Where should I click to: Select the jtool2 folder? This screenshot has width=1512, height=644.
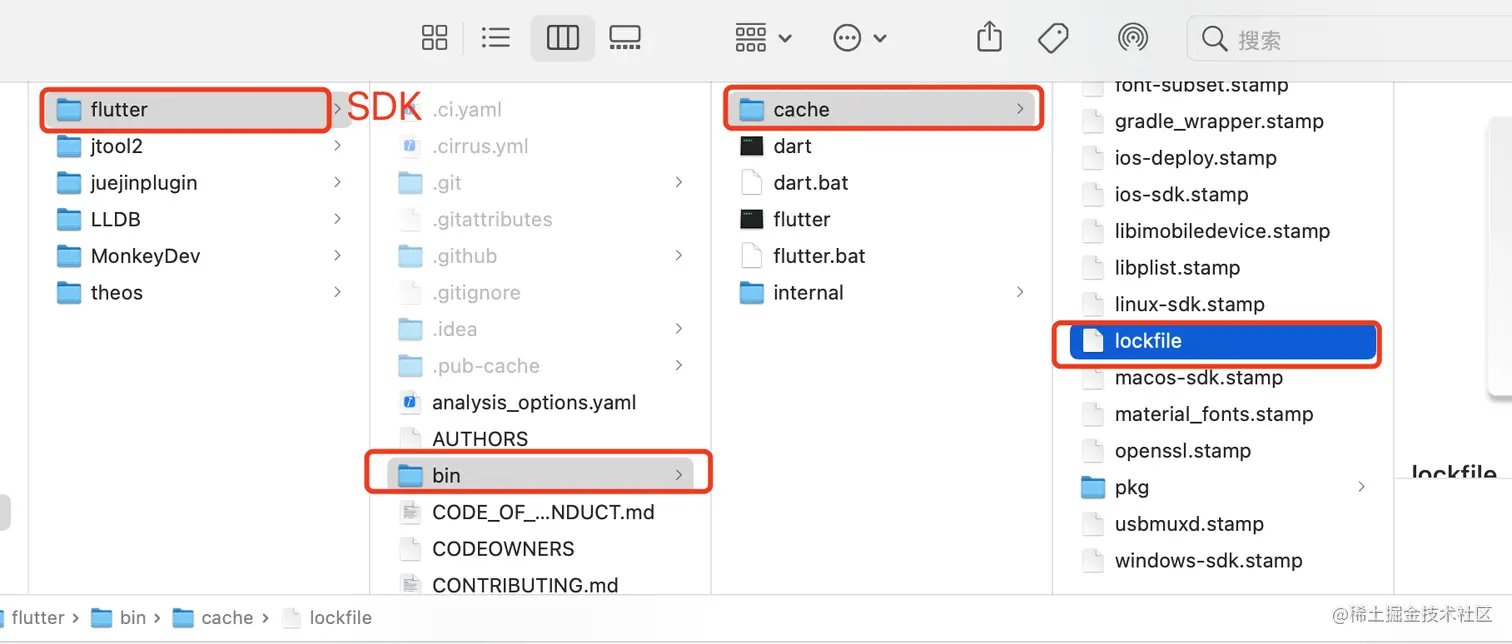coord(198,146)
